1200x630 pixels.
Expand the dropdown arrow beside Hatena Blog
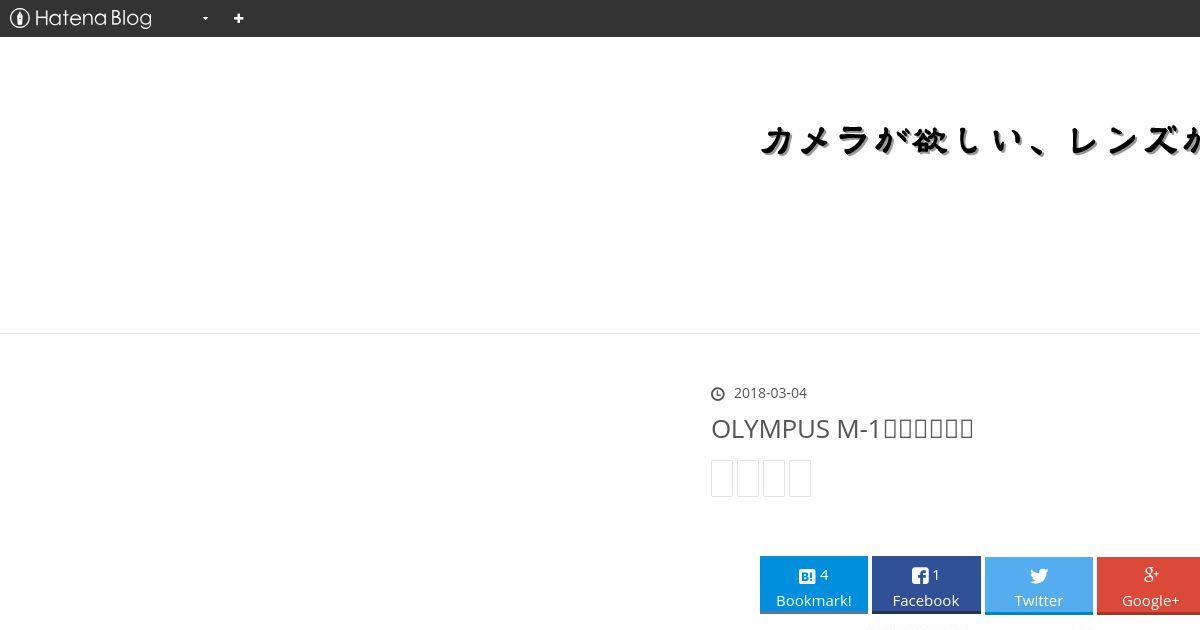coord(205,18)
